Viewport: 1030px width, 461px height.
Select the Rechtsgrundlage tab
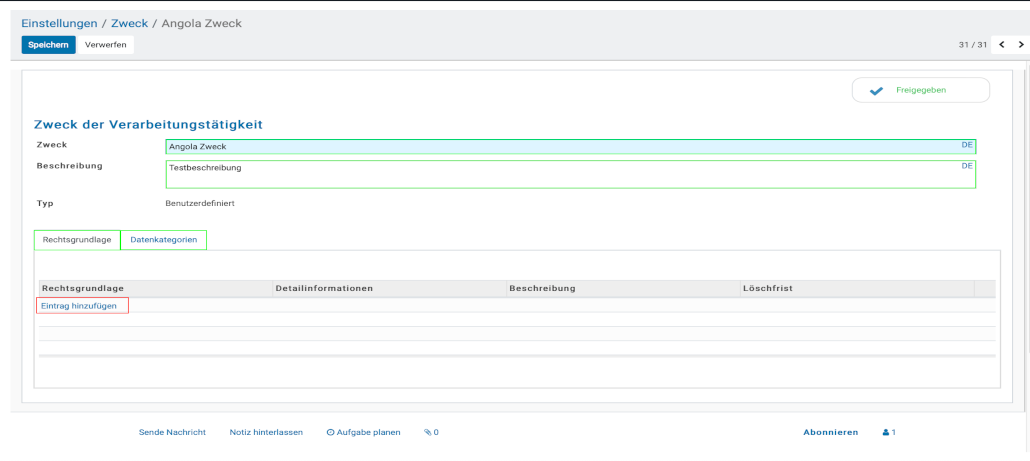pyautogui.click(x=77, y=240)
